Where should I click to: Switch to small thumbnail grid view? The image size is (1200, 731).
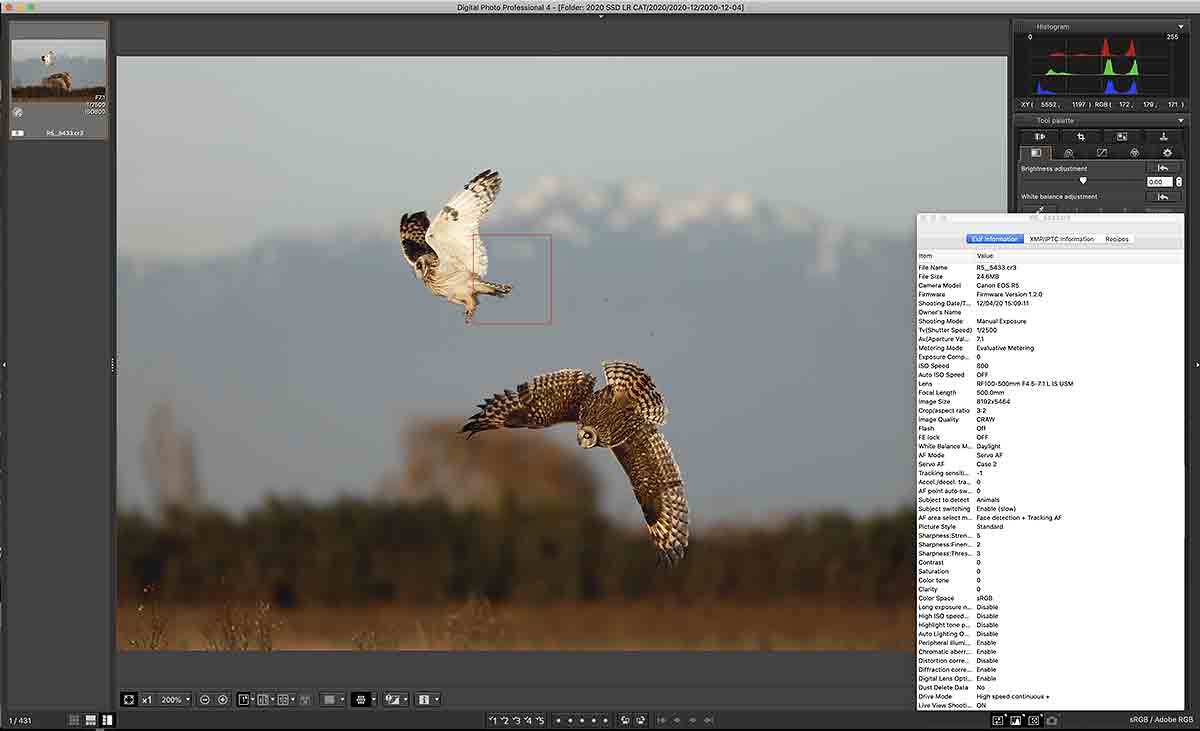click(74, 720)
